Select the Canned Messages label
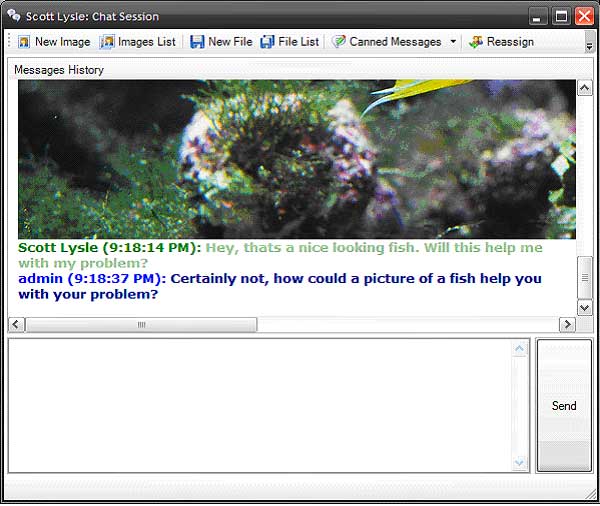Viewport: 600px width, 506px height. (x=395, y=42)
